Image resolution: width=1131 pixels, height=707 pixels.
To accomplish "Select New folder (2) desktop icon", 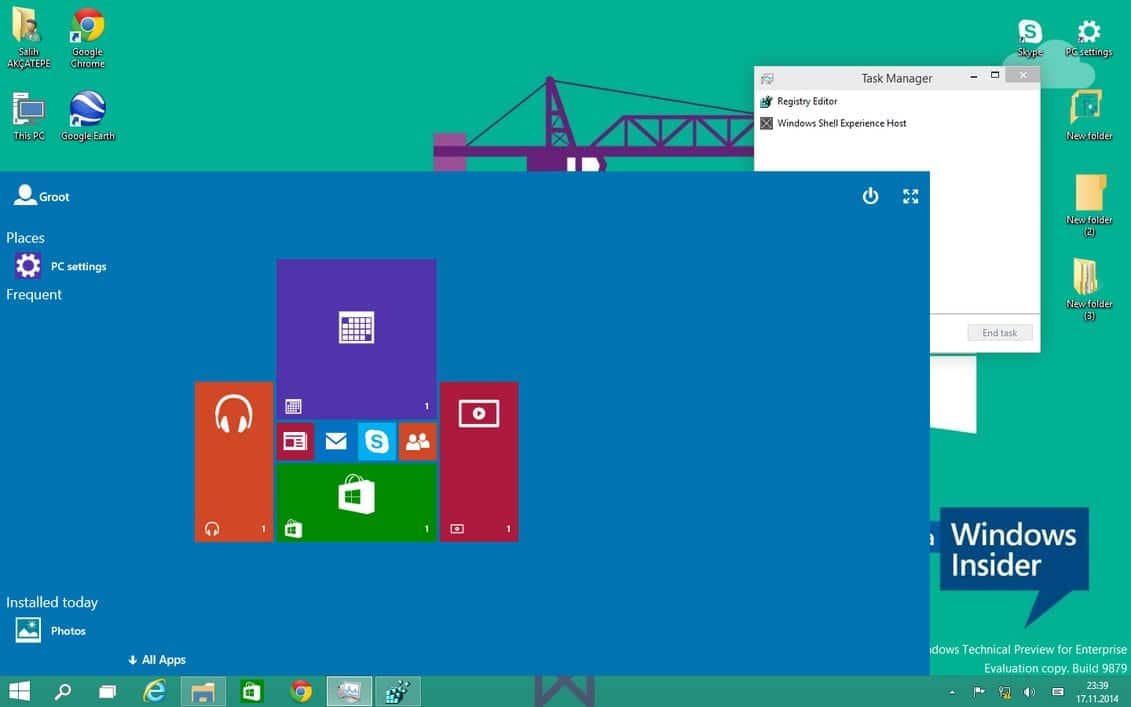I will pos(1089,206).
